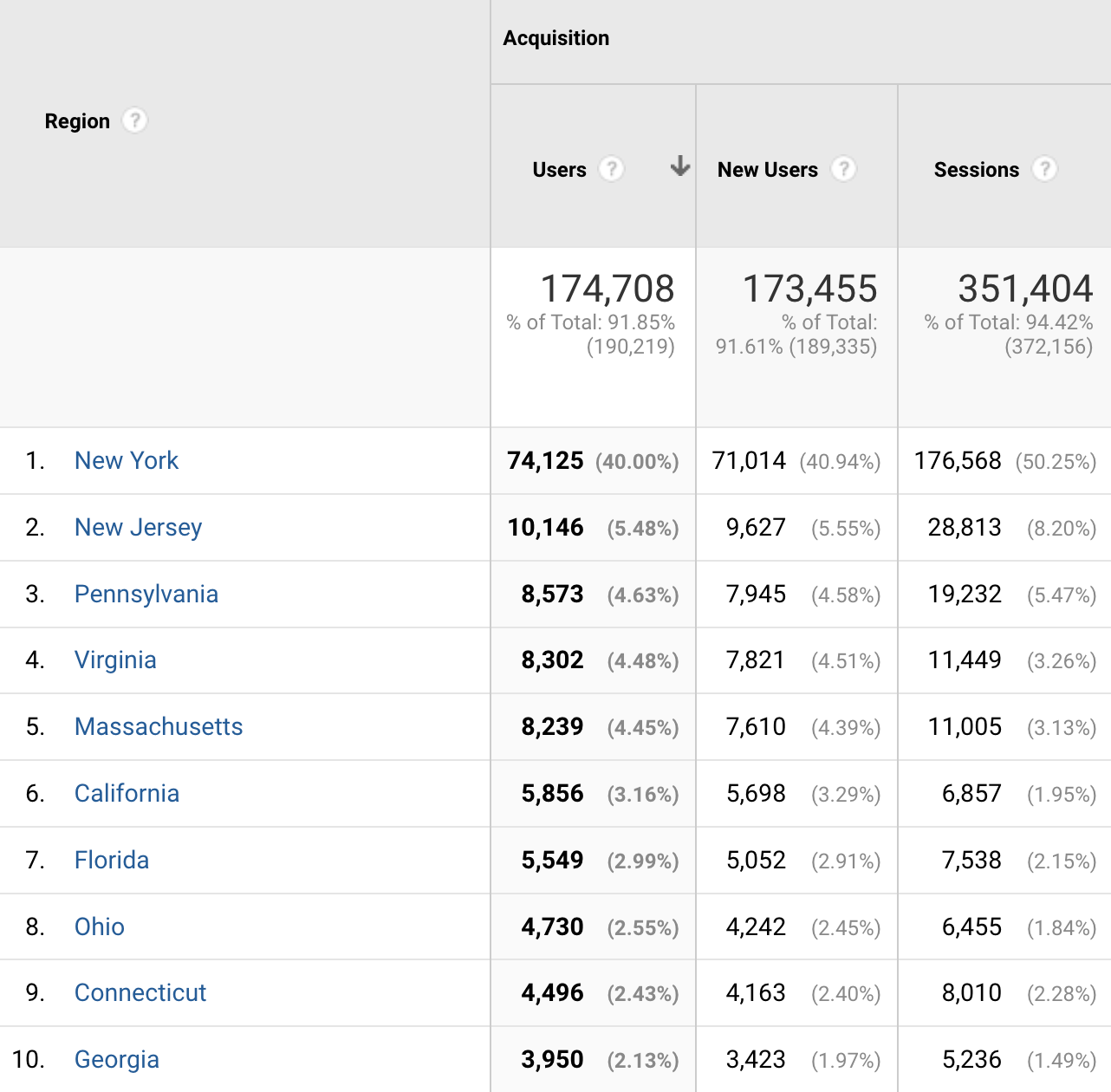Viewport: 1111px width, 1092px height.
Task: Select the Users column header
Action: pyautogui.click(x=558, y=169)
